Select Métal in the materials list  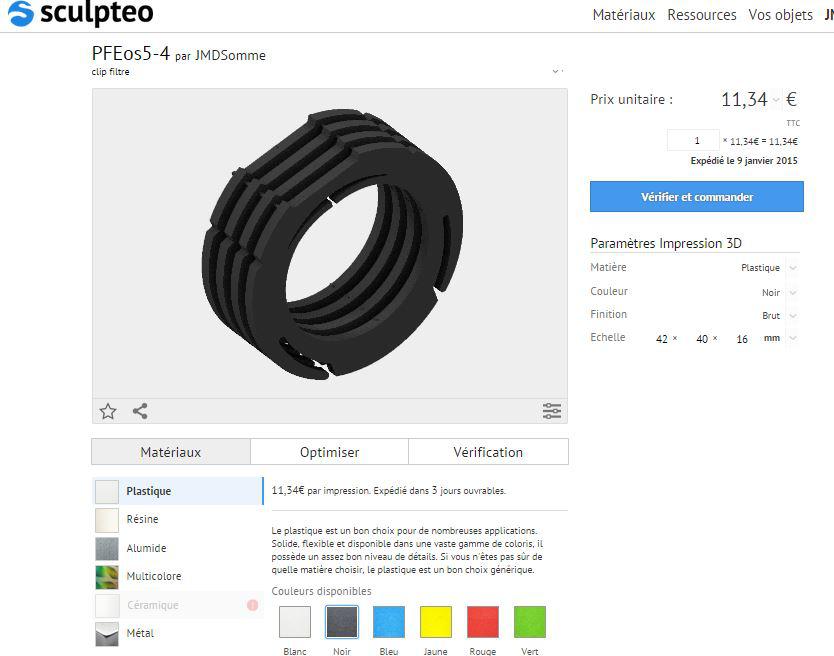tap(178, 633)
